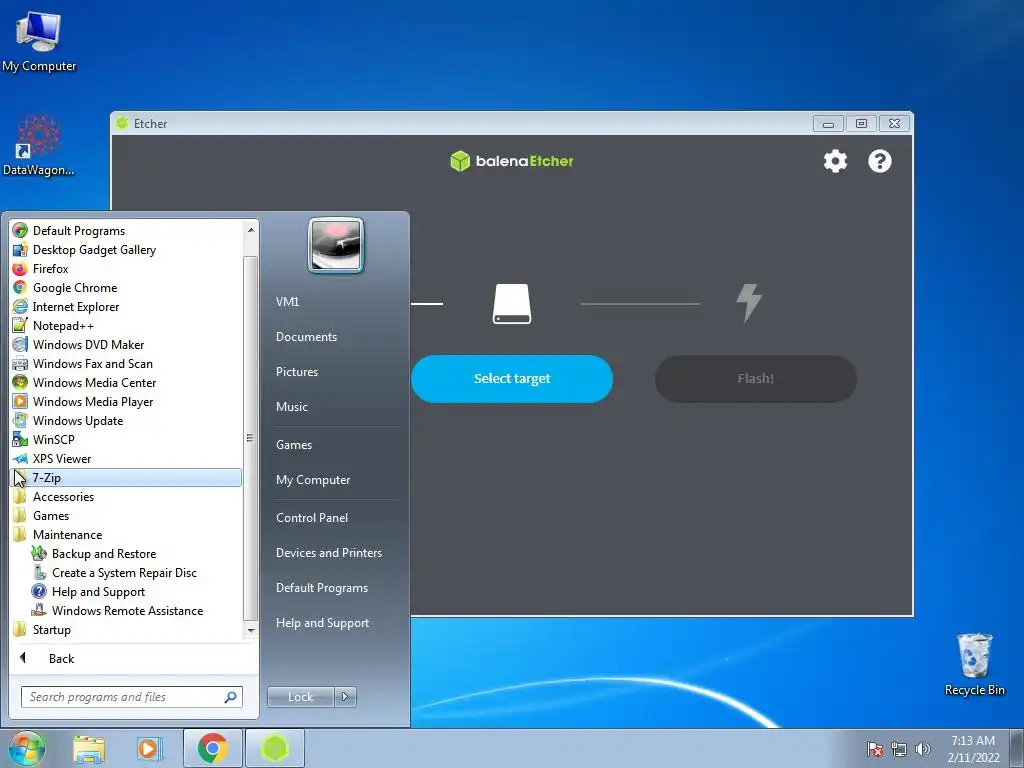Launch WinSCP
1024x768 pixels.
coord(127,439)
